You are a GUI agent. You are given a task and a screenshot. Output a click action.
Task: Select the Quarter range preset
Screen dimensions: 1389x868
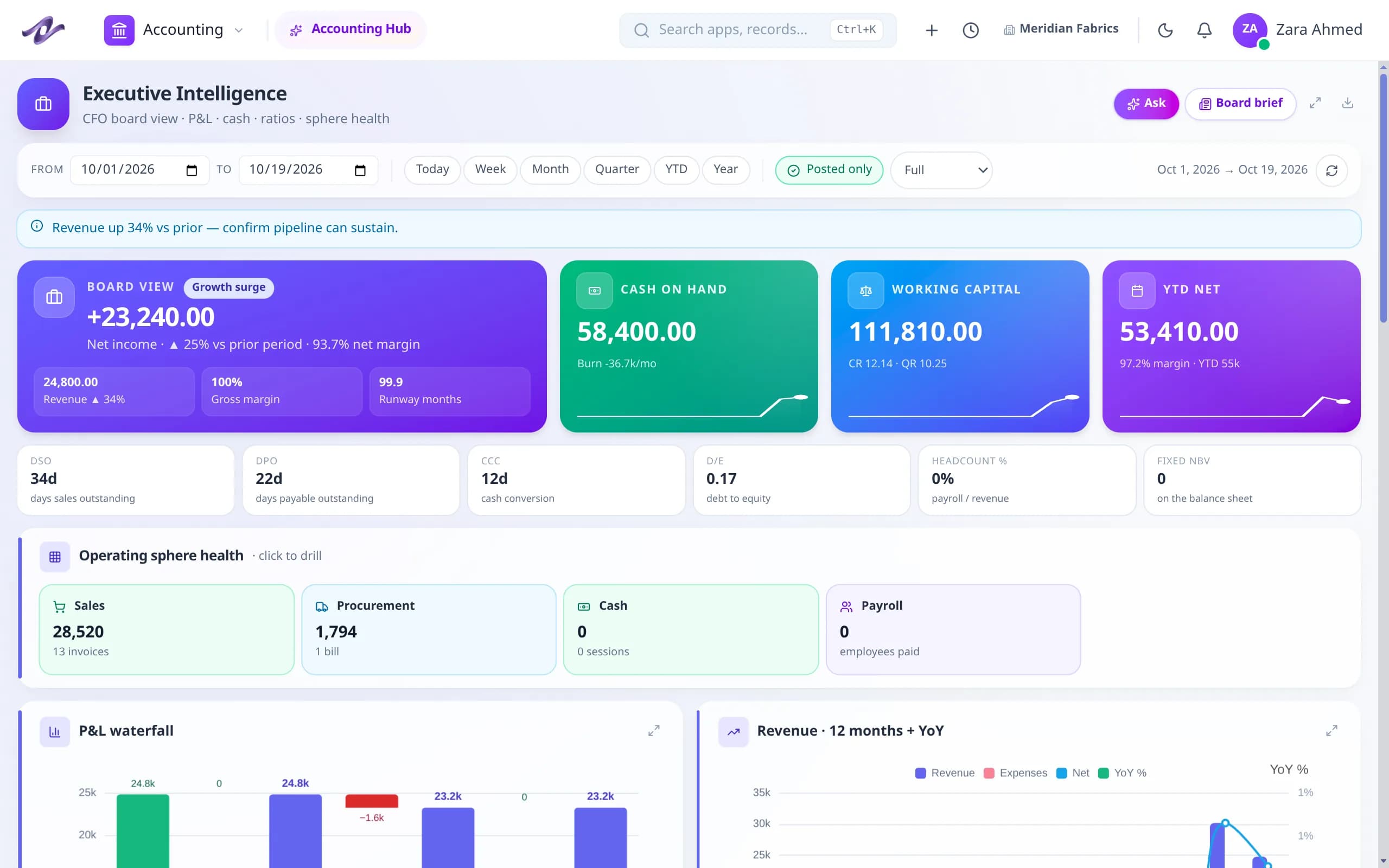tap(617, 170)
